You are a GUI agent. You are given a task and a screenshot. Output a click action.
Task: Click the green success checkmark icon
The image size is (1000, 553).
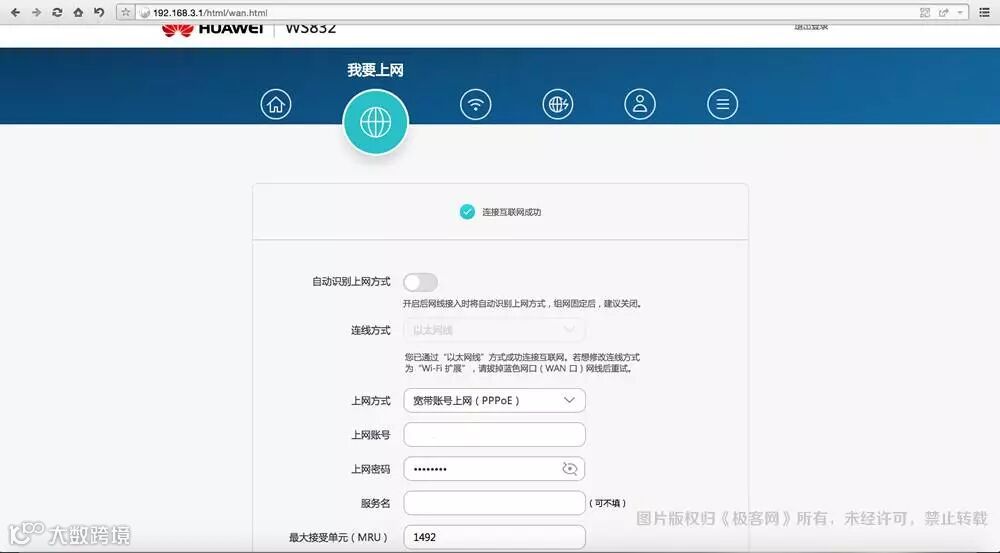[x=467, y=212]
